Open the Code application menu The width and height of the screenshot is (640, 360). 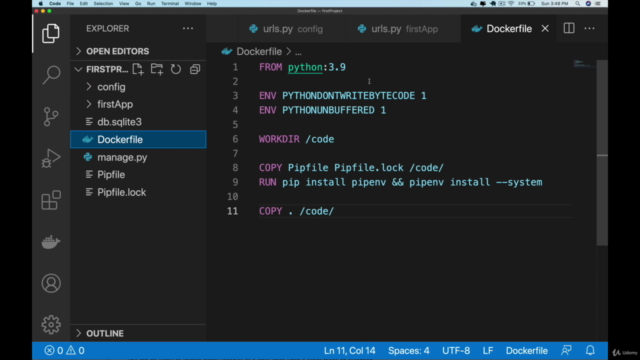coord(55,3)
